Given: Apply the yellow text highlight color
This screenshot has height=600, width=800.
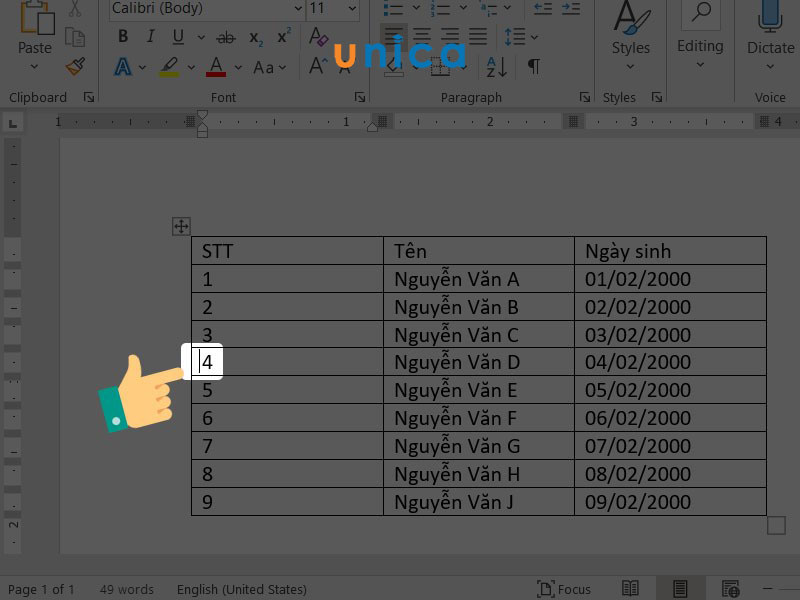Looking at the screenshot, I should pyautogui.click(x=169, y=67).
